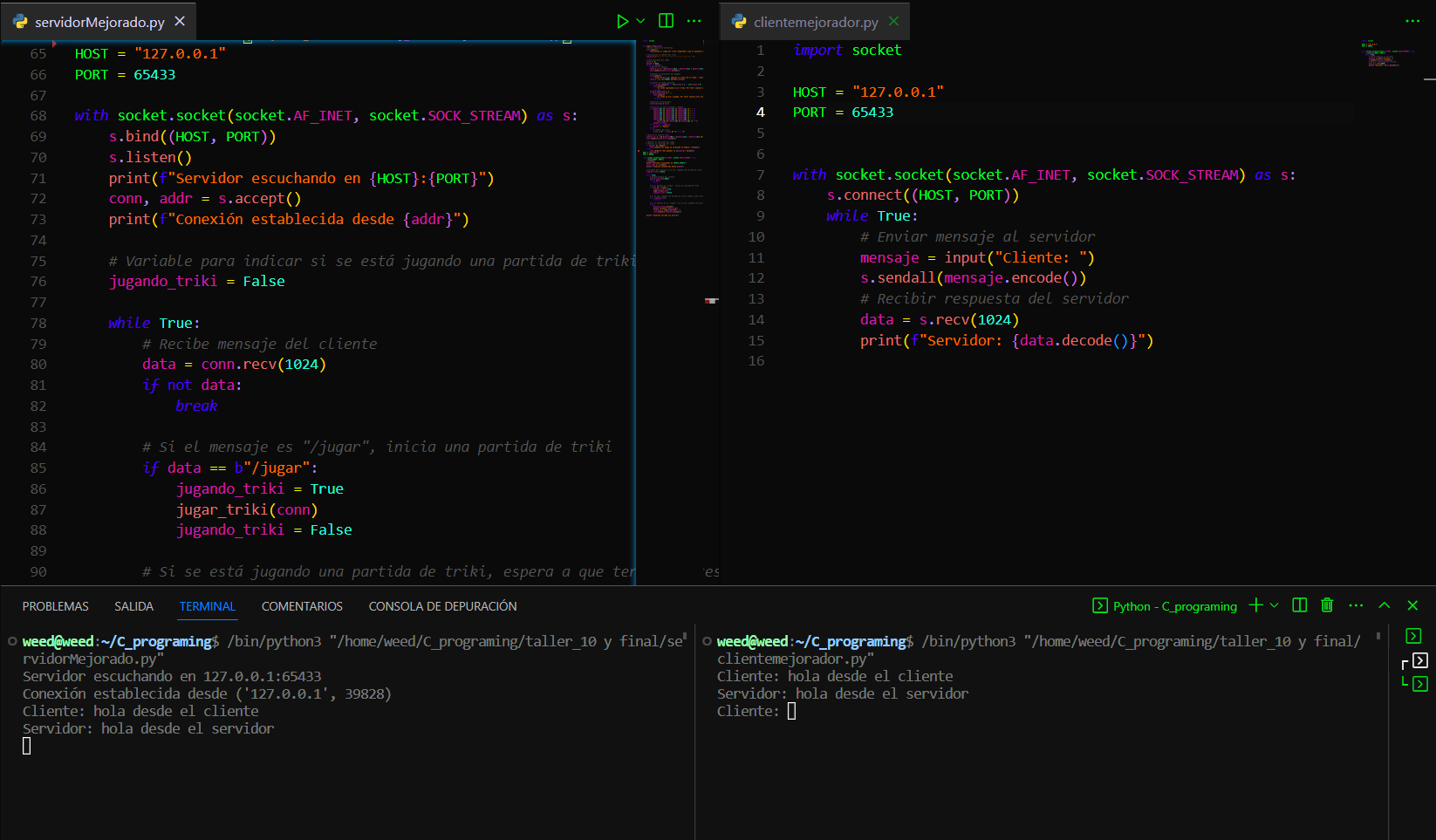Image resolution: width=1436 pixels, height=840 pixels.
Task: Open terminal panel more actions ellipsis
Action: pos(1356,604)
